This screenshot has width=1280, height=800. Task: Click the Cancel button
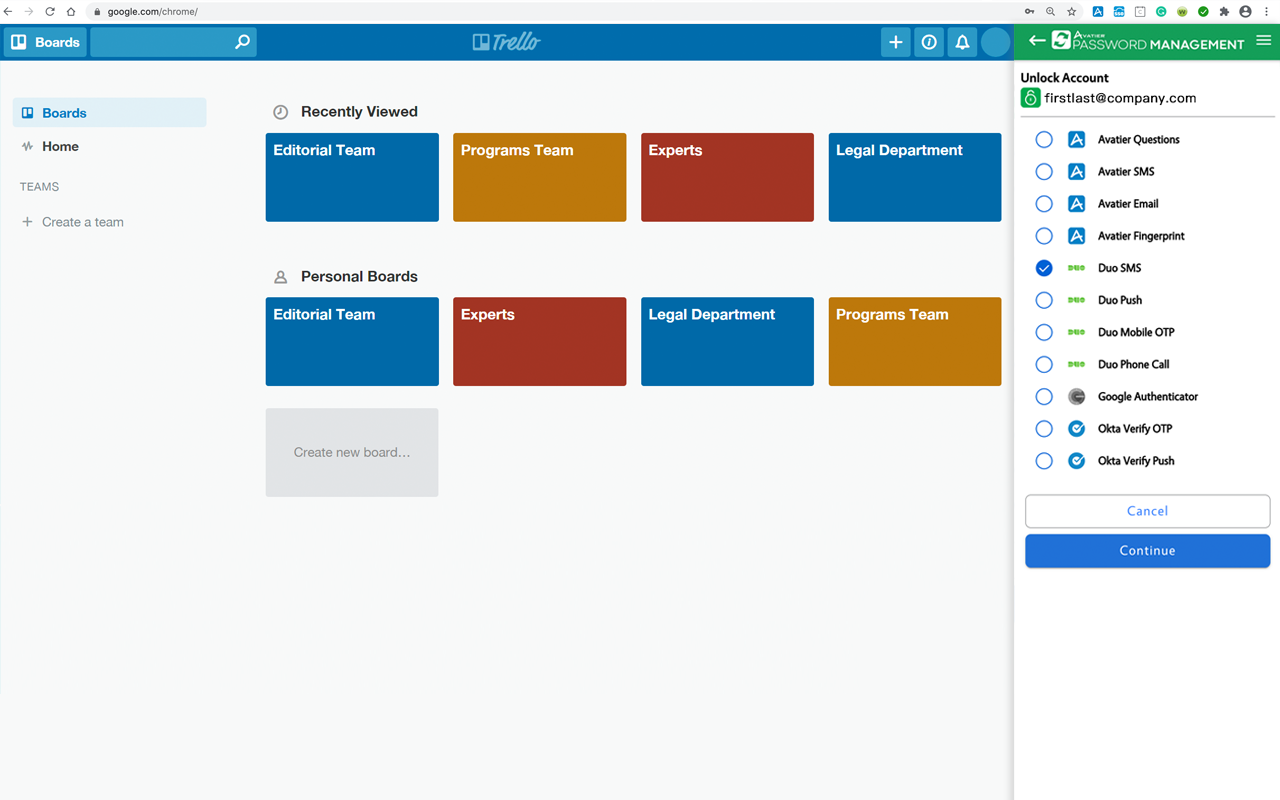(x=1147, y=511)
